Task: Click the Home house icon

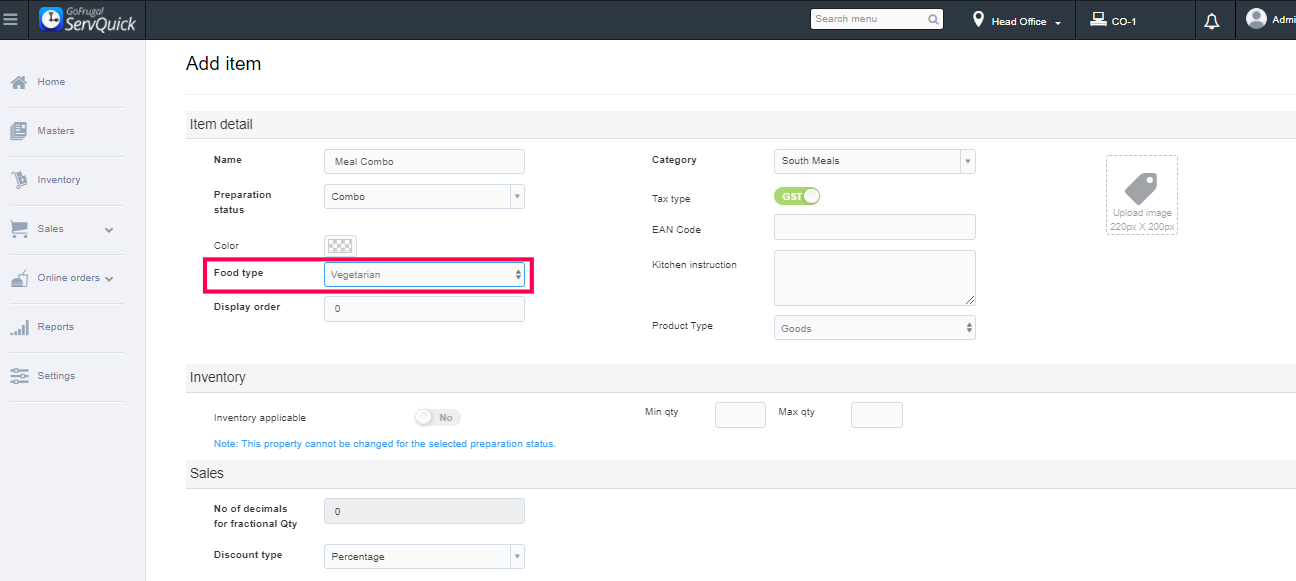Action: click(19, 82)
